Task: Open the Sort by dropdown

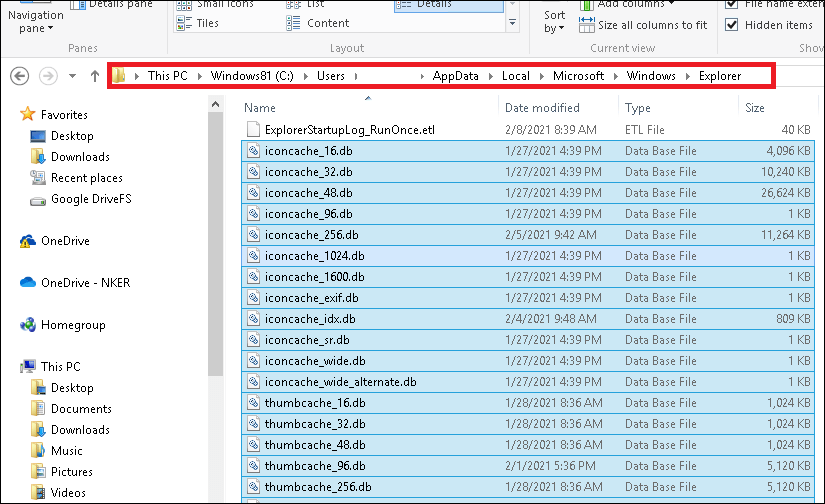Action: (x=554, y=21)
